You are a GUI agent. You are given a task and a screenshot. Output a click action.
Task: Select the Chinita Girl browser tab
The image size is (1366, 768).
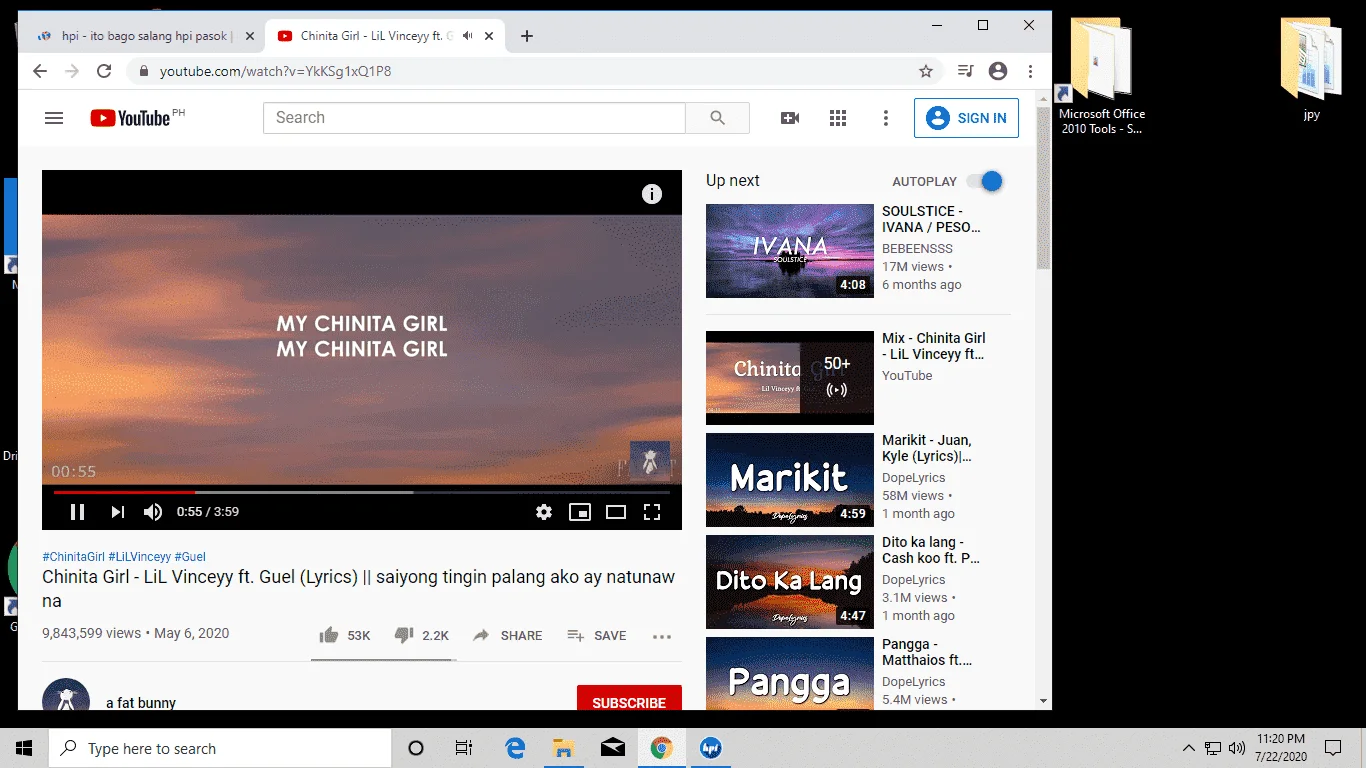click(x=387, y=36)
